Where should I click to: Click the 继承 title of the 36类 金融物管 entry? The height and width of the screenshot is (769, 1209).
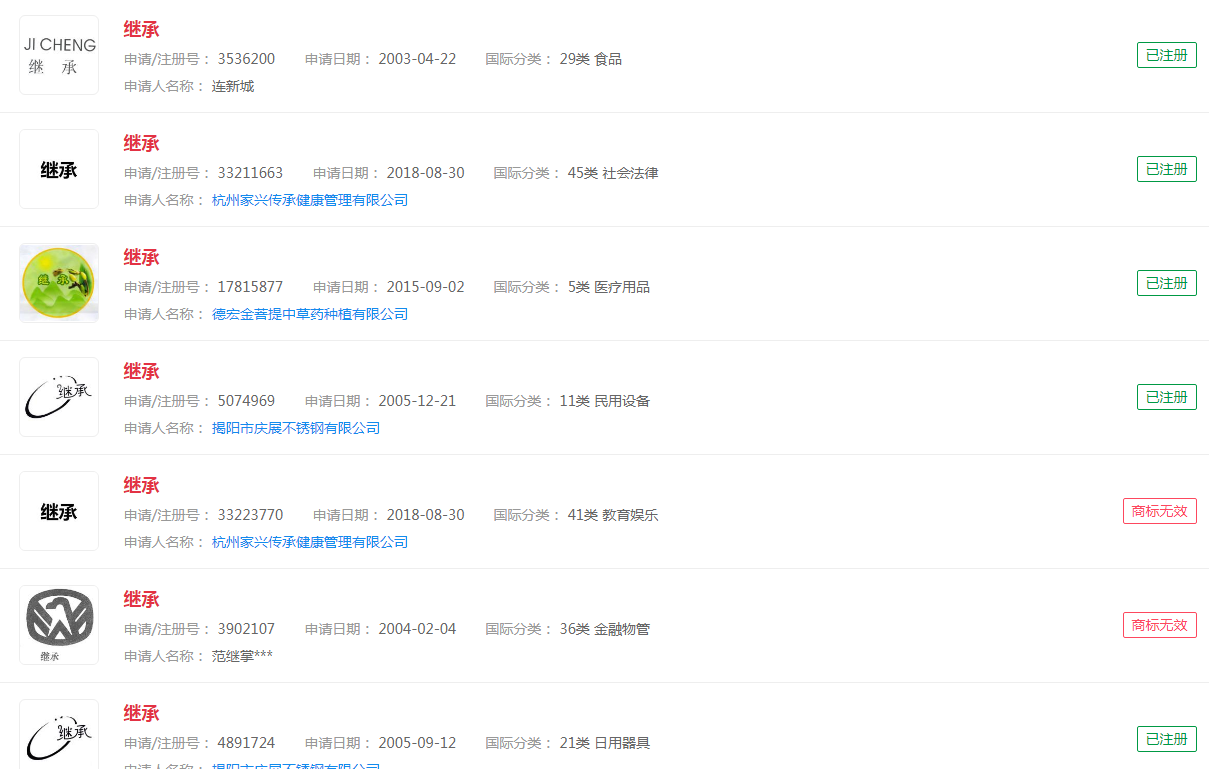pos(141,600)
